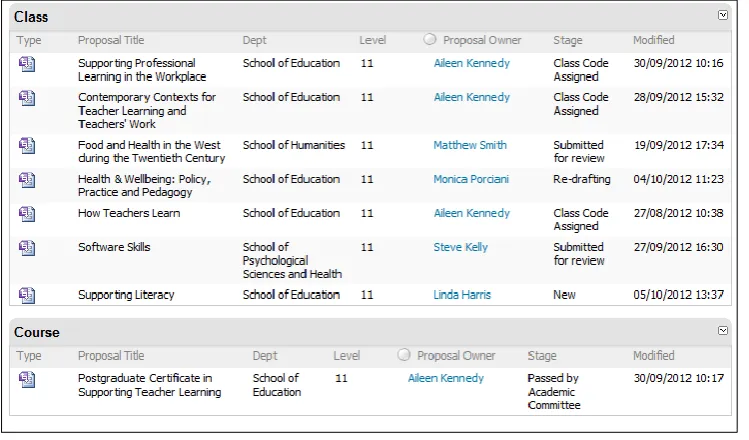
Task: Sort Class table by Modified column
Action: (x=653, y=41)
